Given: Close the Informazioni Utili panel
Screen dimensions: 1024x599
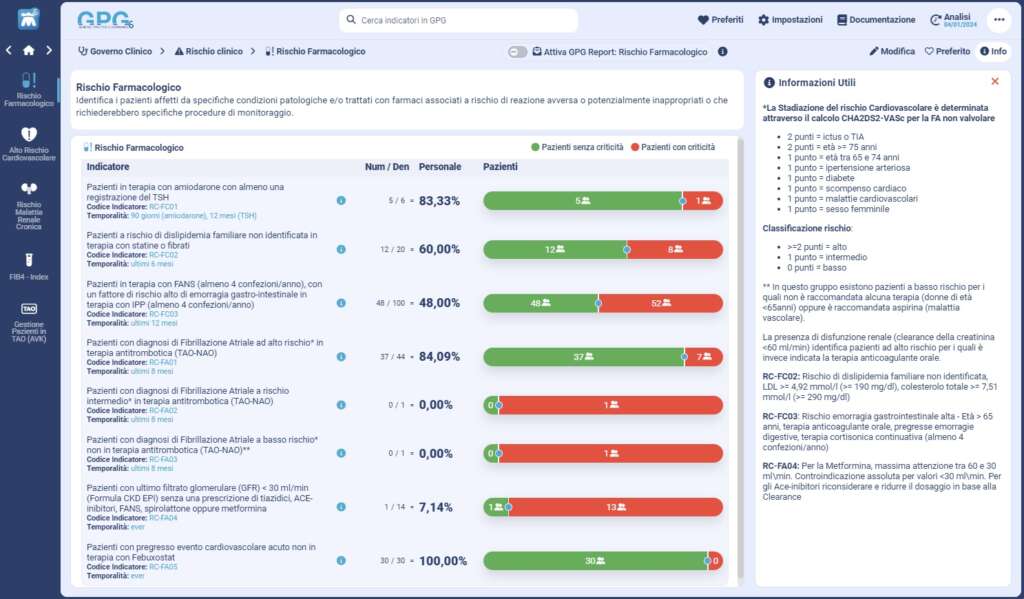Looking at the screenshot, I should pos(994,82).
